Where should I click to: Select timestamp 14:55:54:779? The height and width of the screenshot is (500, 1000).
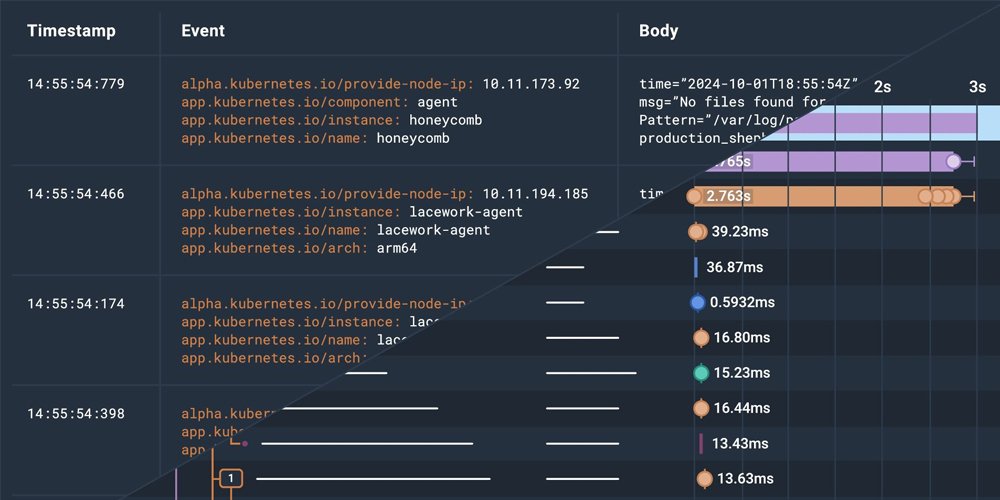coord(76,84)
